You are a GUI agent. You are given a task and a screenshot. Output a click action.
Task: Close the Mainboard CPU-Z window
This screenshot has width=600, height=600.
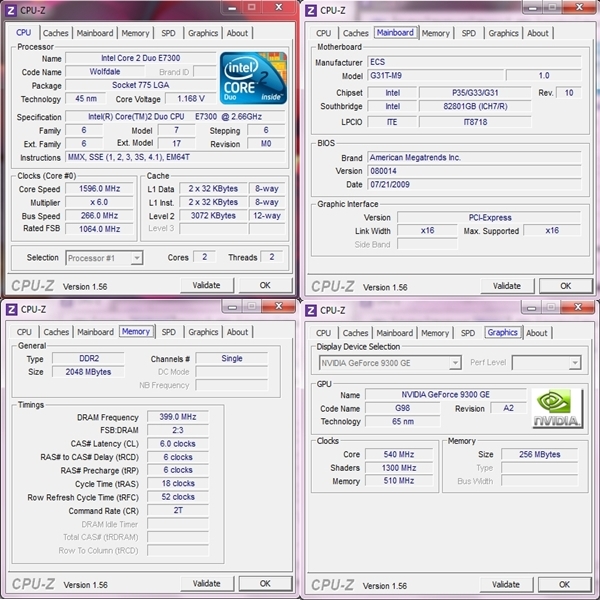[x=579, y=7]
